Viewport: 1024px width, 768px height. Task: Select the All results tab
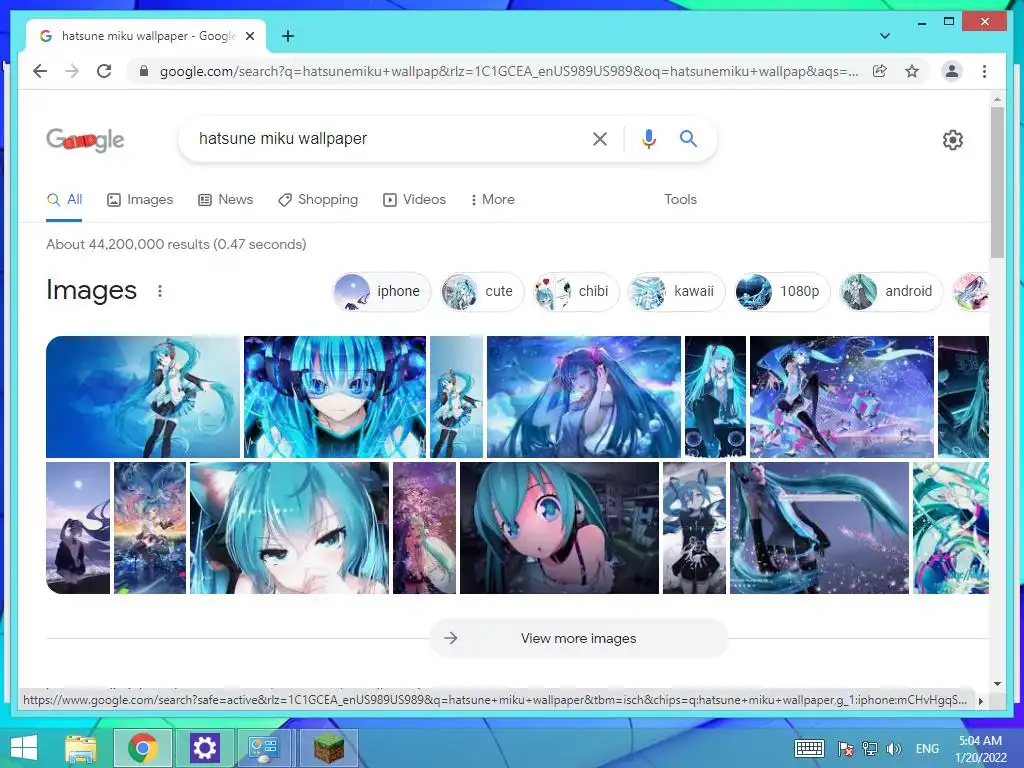(x=64, y=199)
